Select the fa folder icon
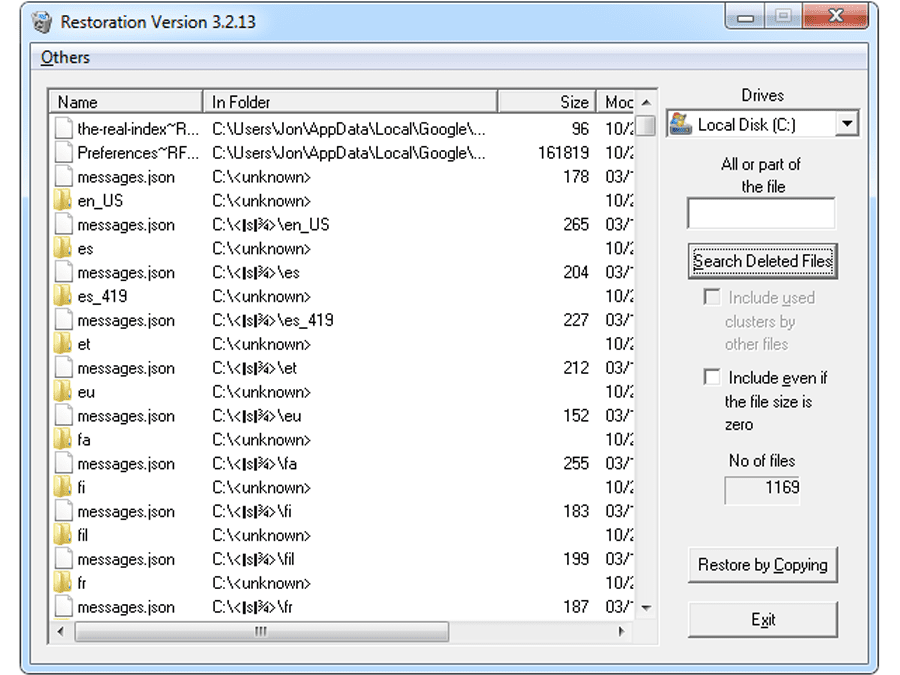900x675 pixels. [63, 440]
